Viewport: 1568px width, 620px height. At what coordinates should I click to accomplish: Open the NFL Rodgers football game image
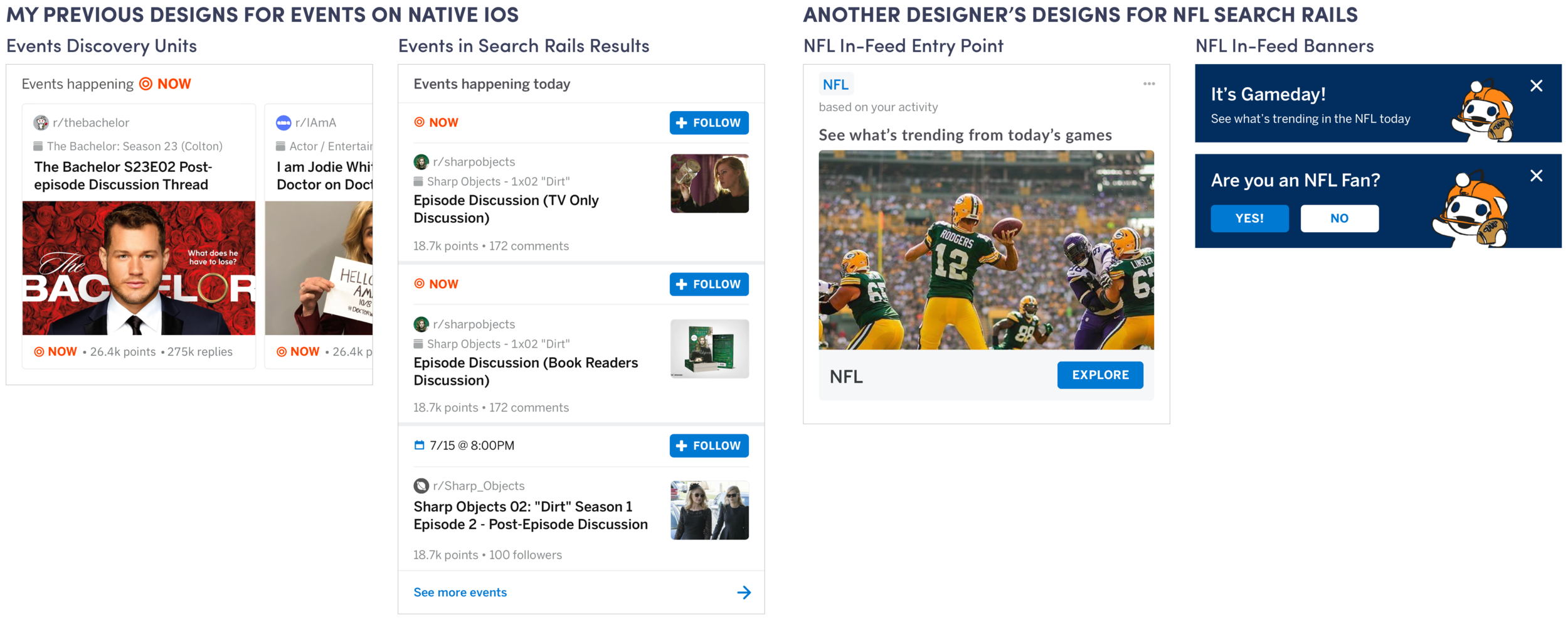pos(986,250)
